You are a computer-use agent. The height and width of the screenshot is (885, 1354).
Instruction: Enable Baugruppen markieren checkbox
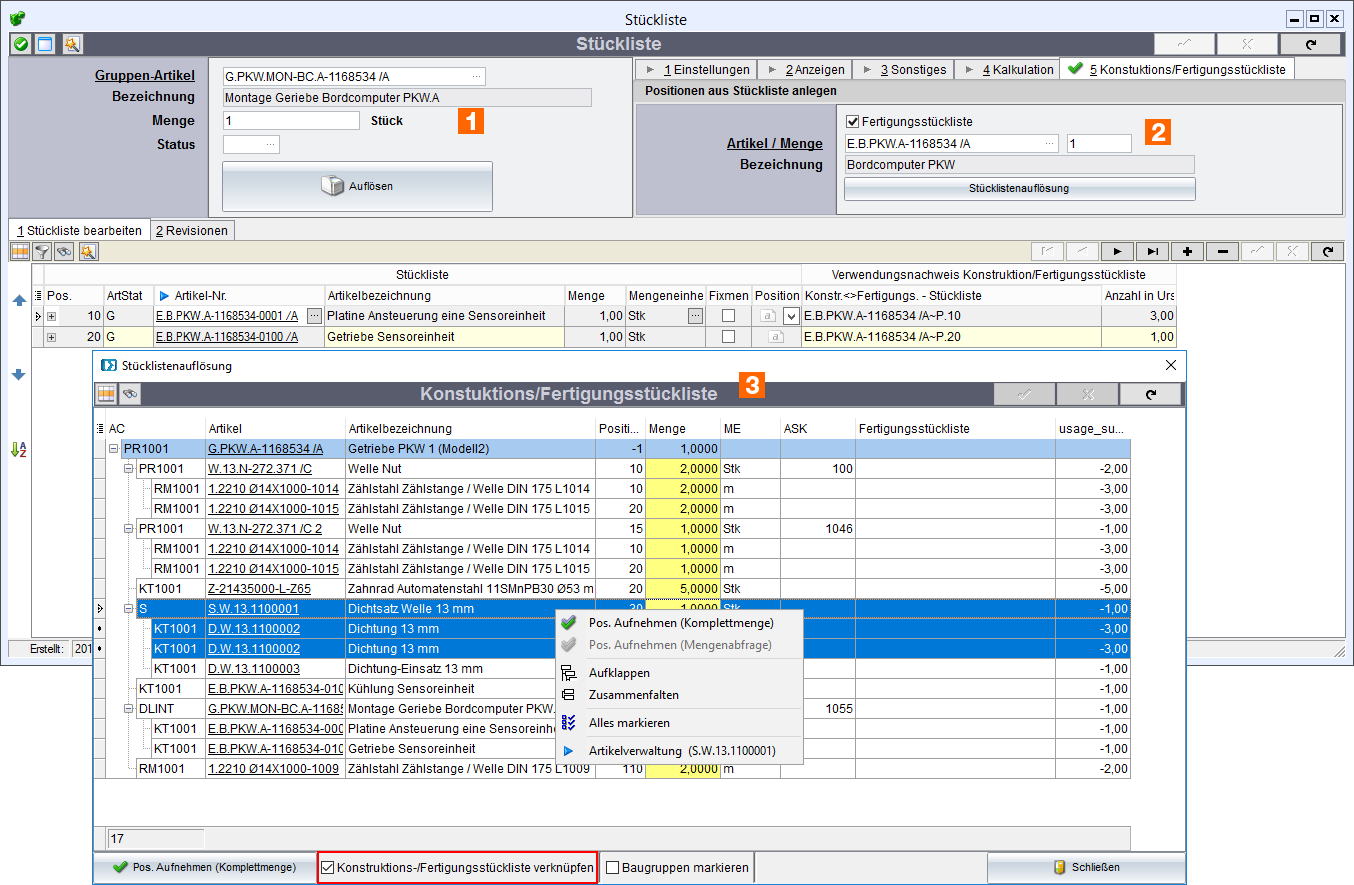click(x=612, y=868)
